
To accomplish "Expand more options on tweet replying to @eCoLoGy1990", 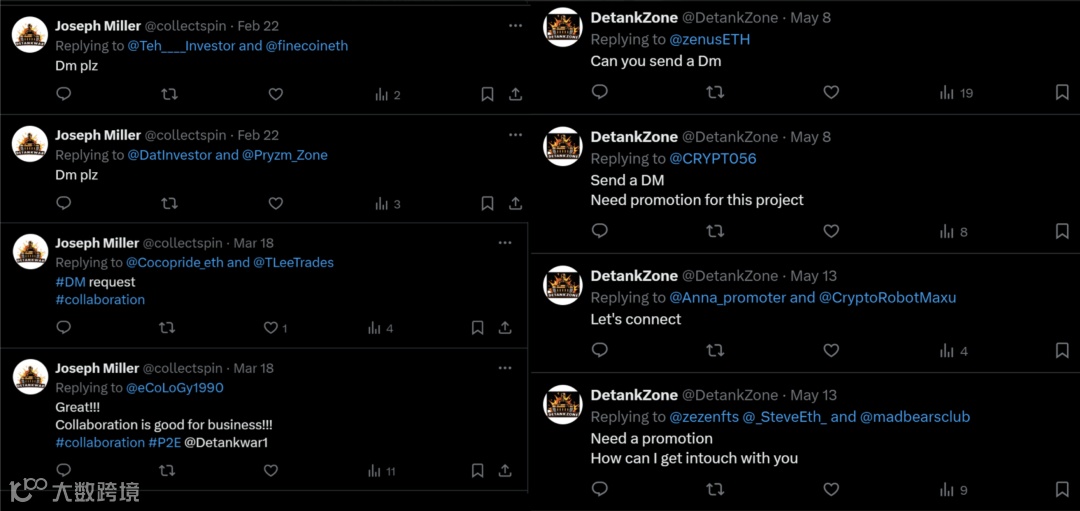I will 505,368.
